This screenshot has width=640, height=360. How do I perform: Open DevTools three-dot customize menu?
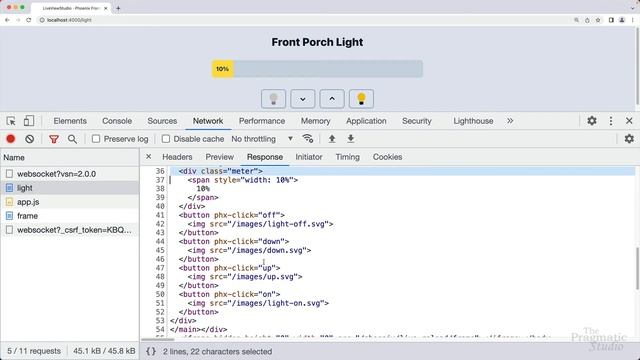611,121
